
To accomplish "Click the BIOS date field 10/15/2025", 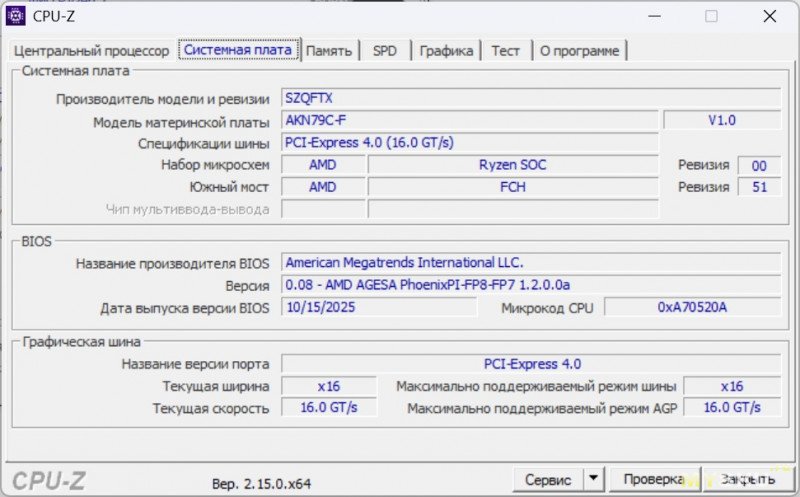I will pyautogui.click(x=378, y=307).
